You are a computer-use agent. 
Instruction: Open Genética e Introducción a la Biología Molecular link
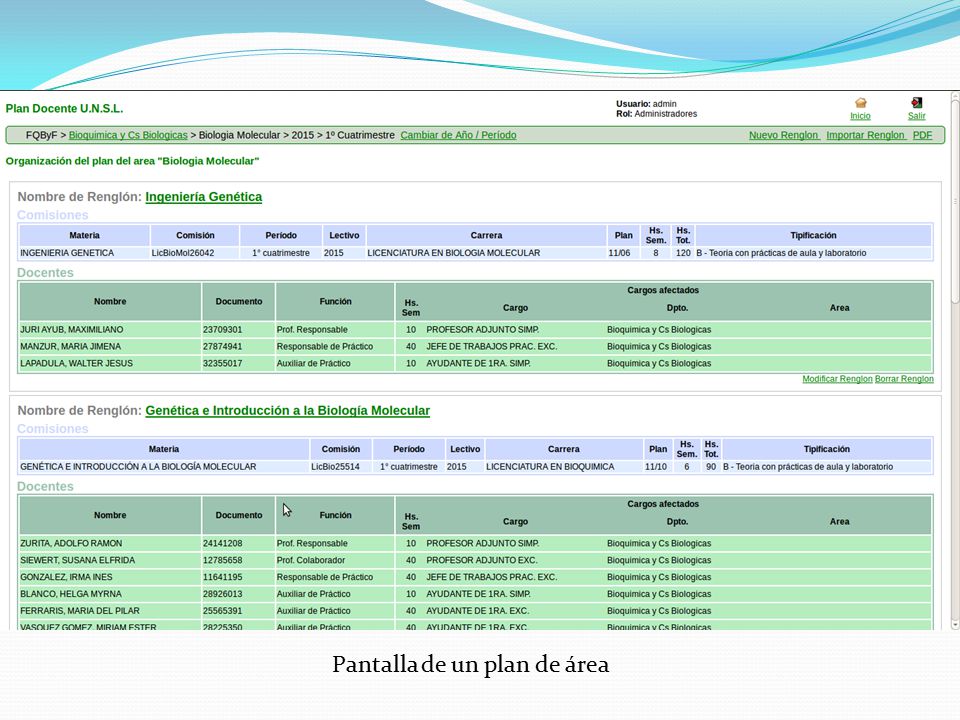point(287,410)
